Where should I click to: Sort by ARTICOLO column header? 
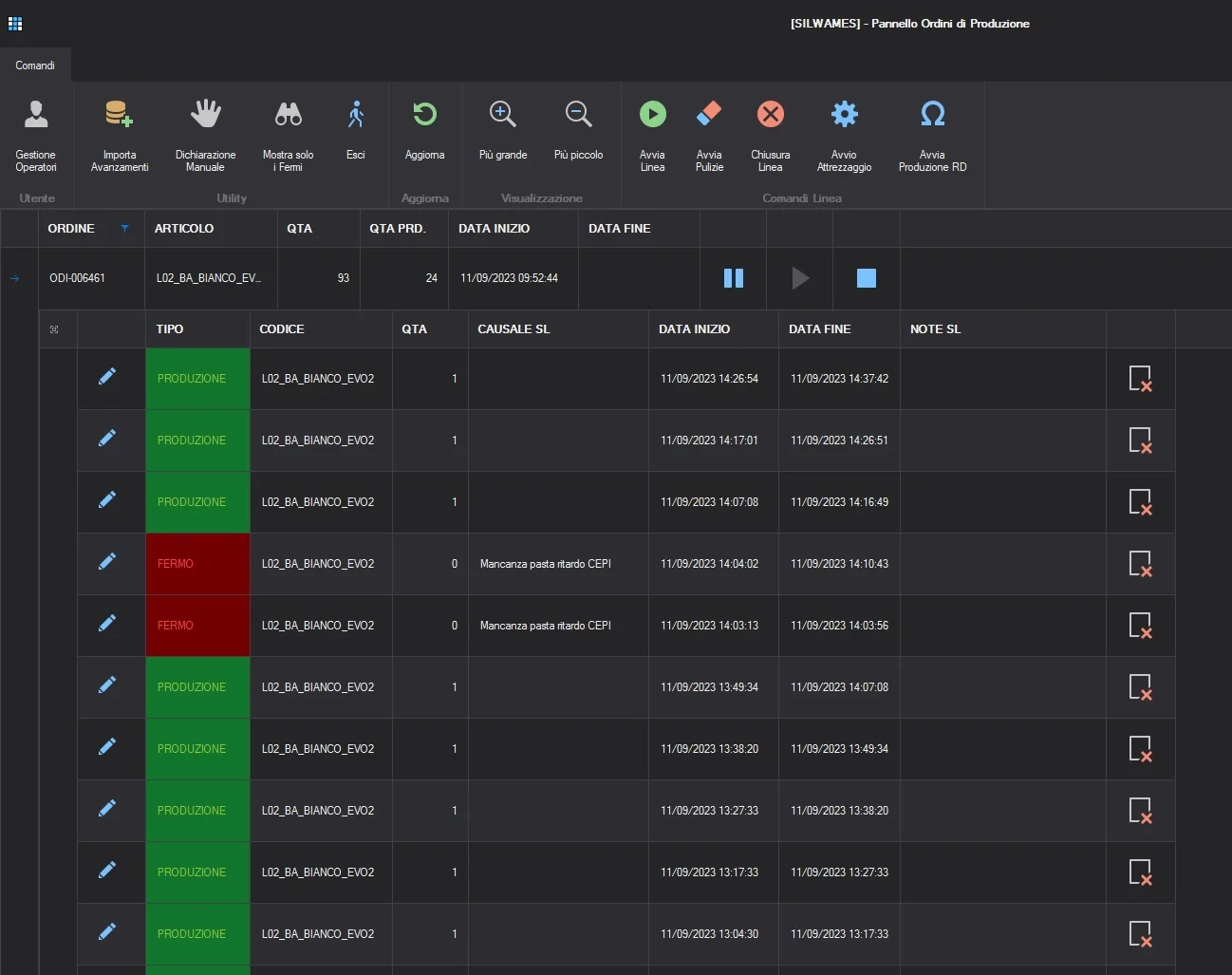[211, 229]
